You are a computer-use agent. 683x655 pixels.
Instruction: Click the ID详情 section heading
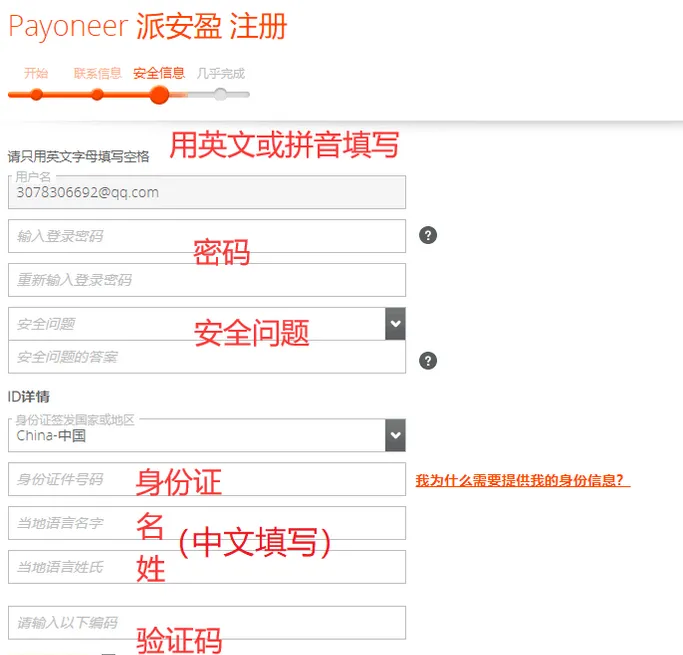29,397
